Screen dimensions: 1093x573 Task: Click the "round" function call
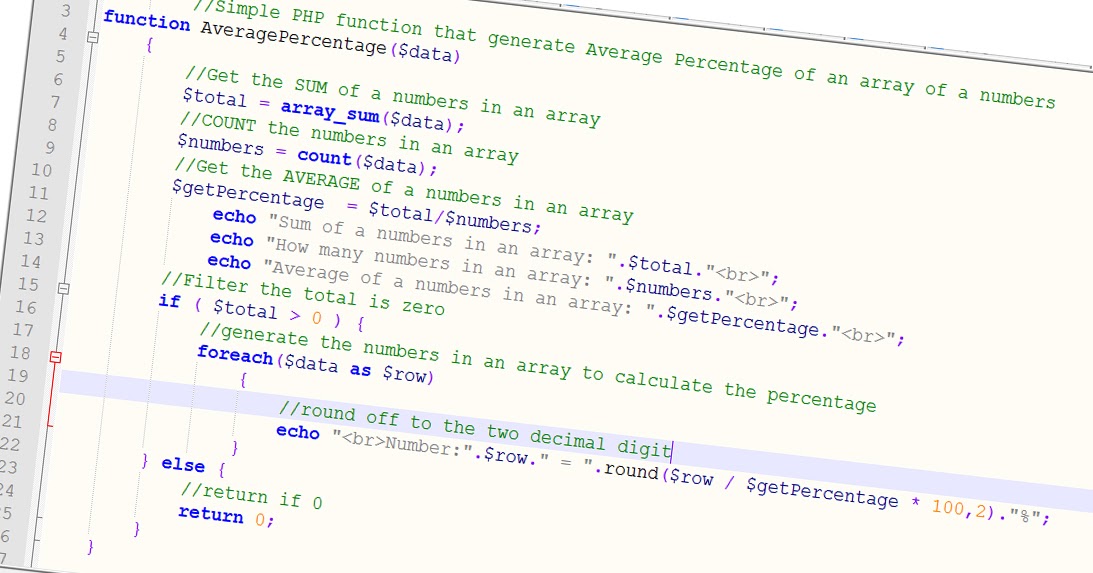632,469
